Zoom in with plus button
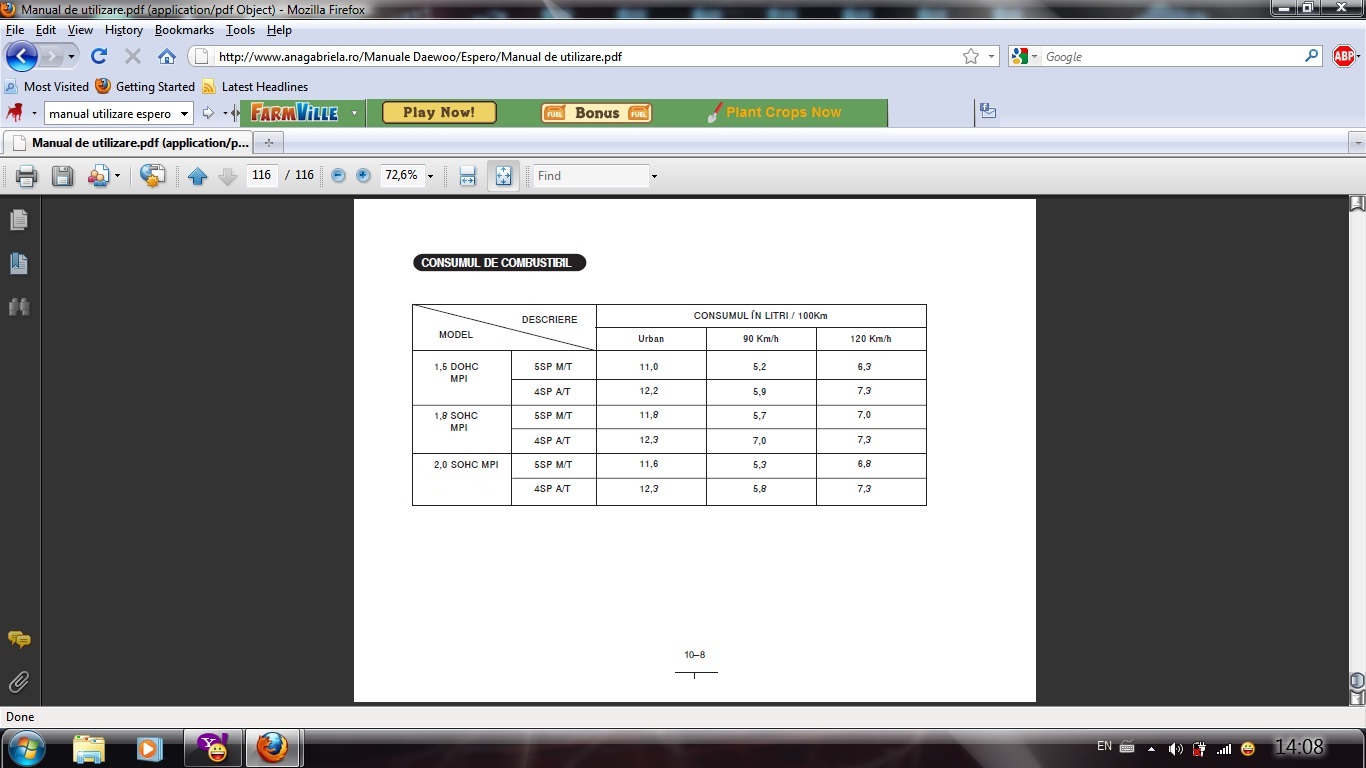 [x=363, y=176]
